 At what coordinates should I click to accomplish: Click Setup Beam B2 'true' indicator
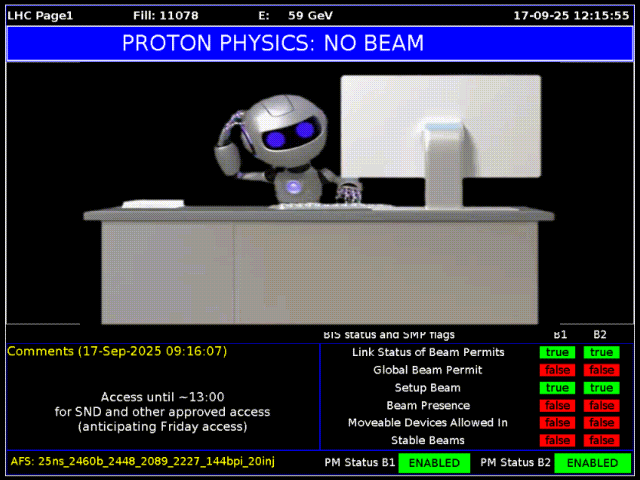(x=601, y=388)
